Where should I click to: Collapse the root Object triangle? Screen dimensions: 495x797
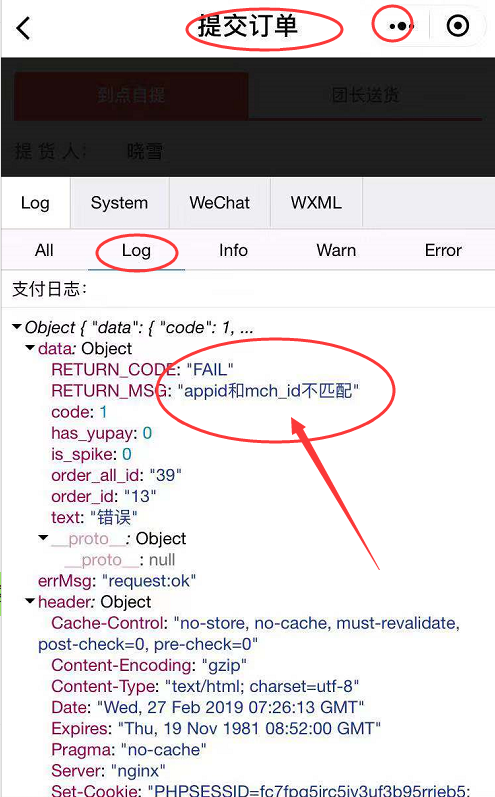pyautogui.click(x=17, y=326)
